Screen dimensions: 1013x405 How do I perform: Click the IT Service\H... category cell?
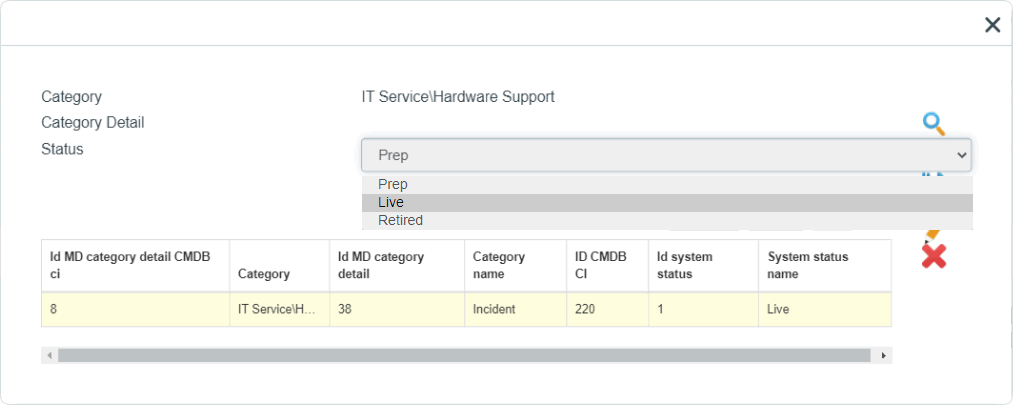click(280, 309)
